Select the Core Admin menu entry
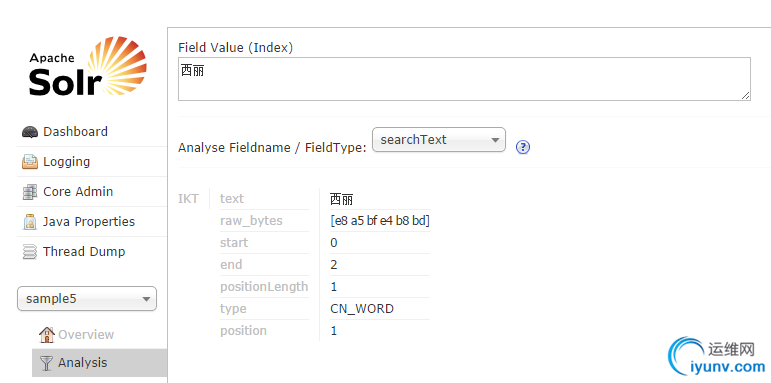This screenshot has height=383, width=771. [78, 192]
